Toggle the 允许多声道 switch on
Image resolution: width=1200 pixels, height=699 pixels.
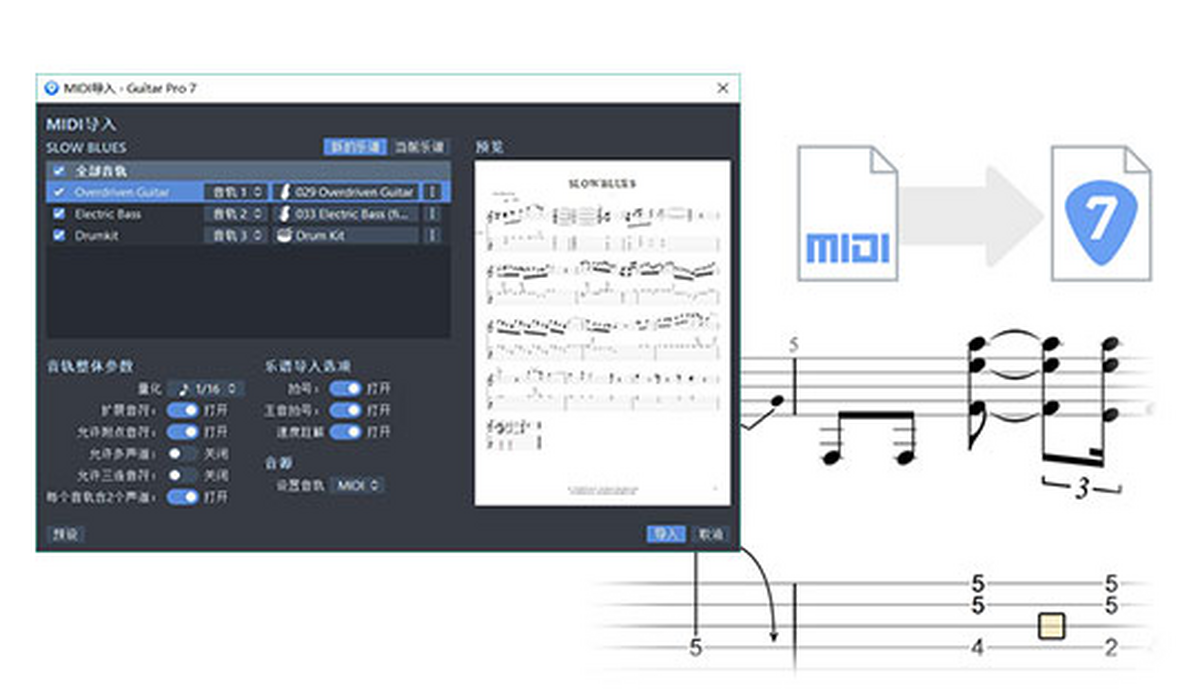(x=182, y=453)
